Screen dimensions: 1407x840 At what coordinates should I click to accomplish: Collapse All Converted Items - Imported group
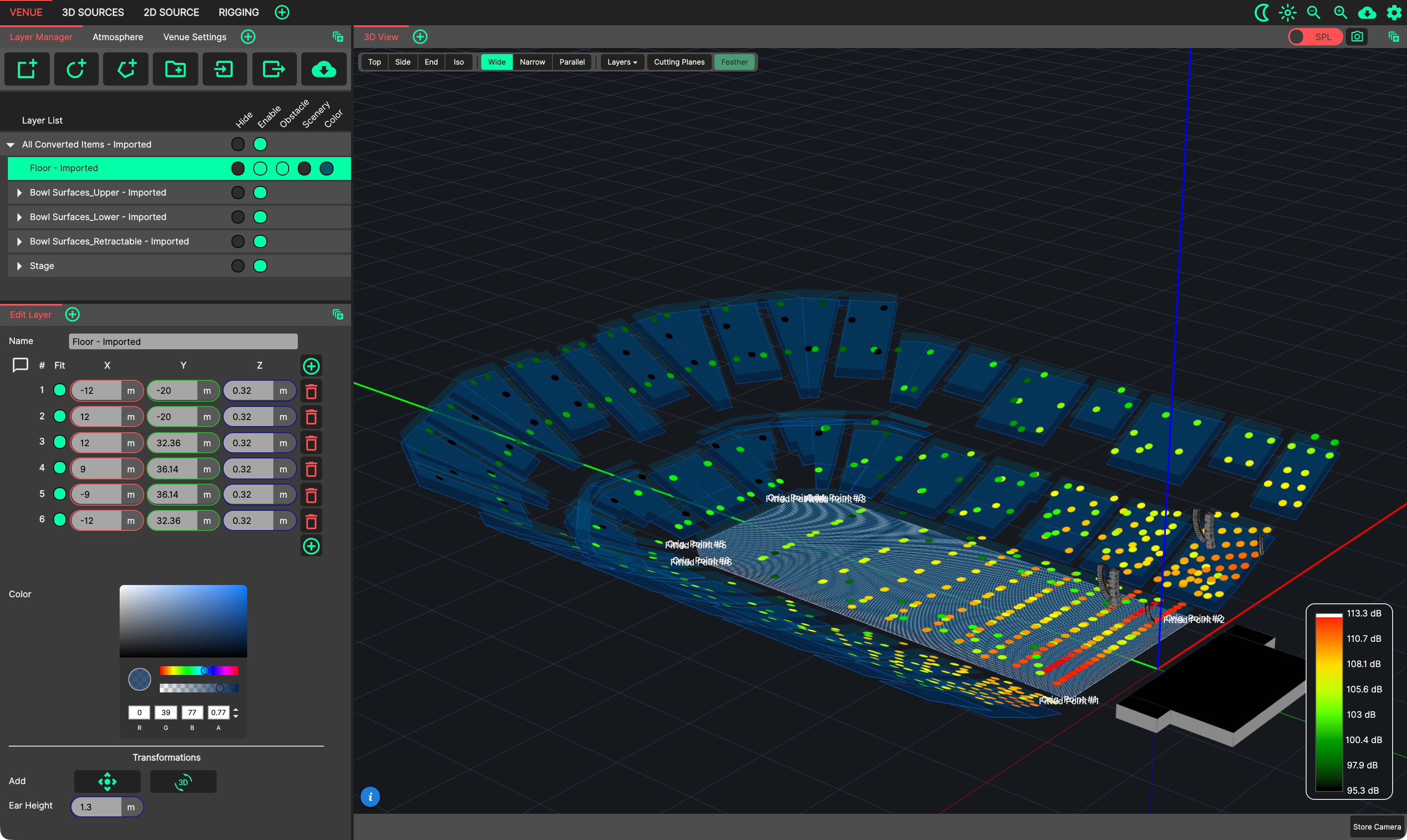tap(11, 145)
